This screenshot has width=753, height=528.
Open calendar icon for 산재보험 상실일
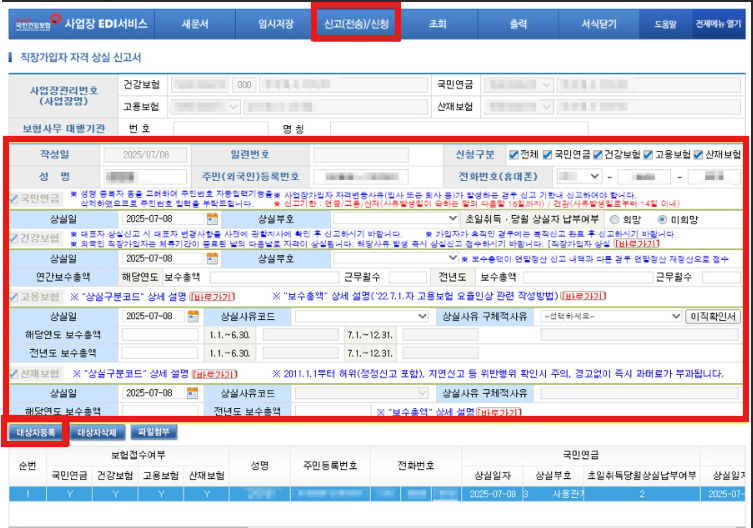192,393
